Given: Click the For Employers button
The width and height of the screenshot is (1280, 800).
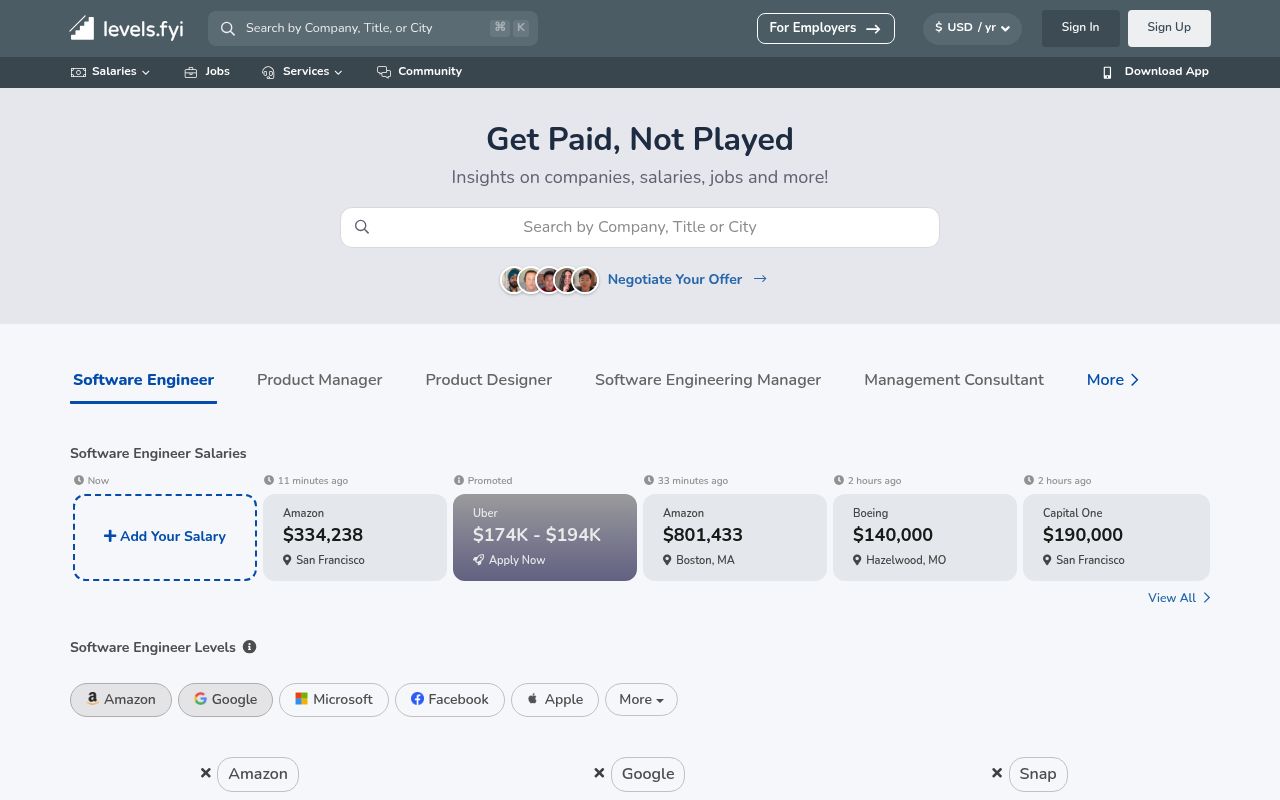Looking at the screenshot, I should [x=826, y=28].
